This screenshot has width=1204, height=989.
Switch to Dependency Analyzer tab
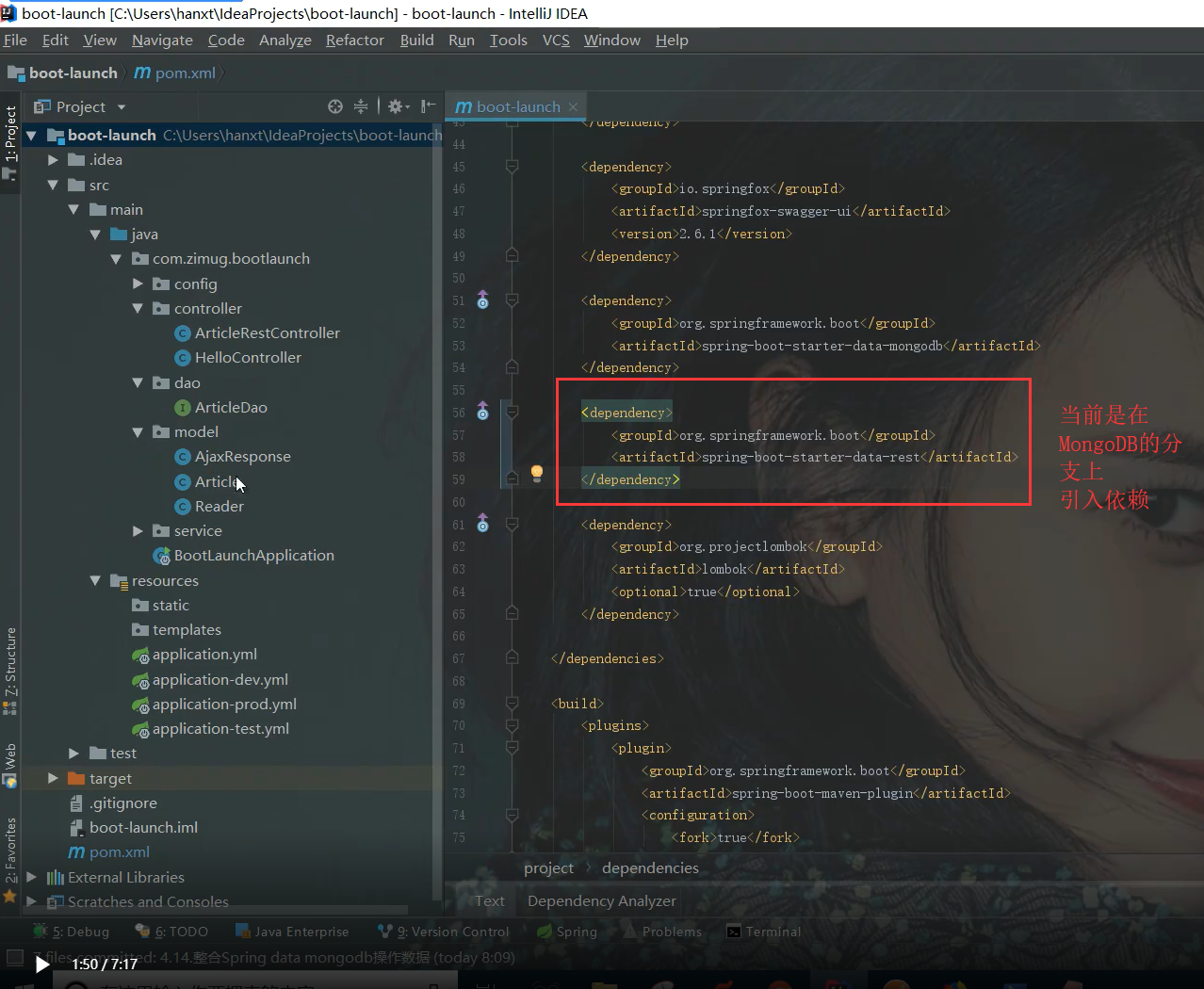point(601,900)
